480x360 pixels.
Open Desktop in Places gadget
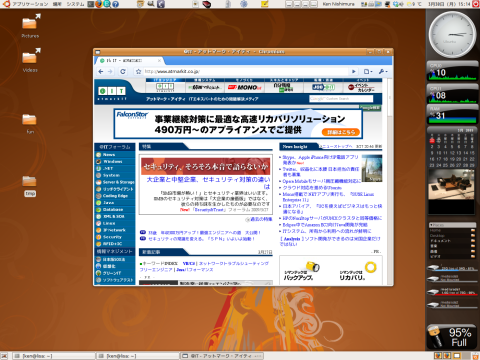[x=452, y=235]
